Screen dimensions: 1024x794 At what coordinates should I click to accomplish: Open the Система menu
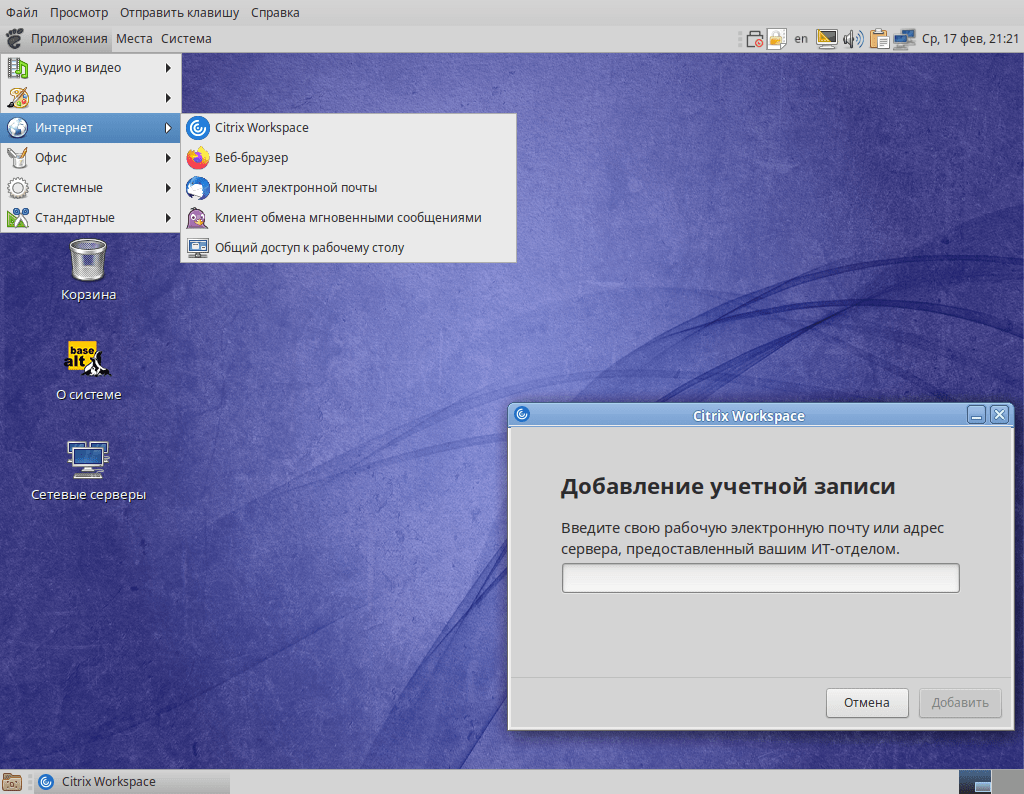pyautogui.click(x=185, y=38)
